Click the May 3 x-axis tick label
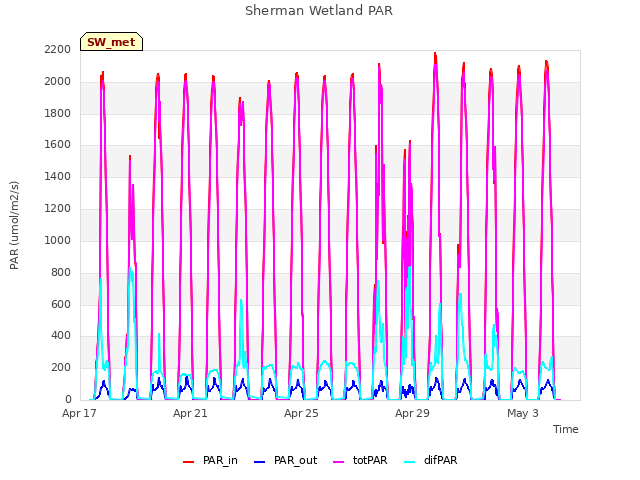The image size is (640, 480). pos(523,413)
